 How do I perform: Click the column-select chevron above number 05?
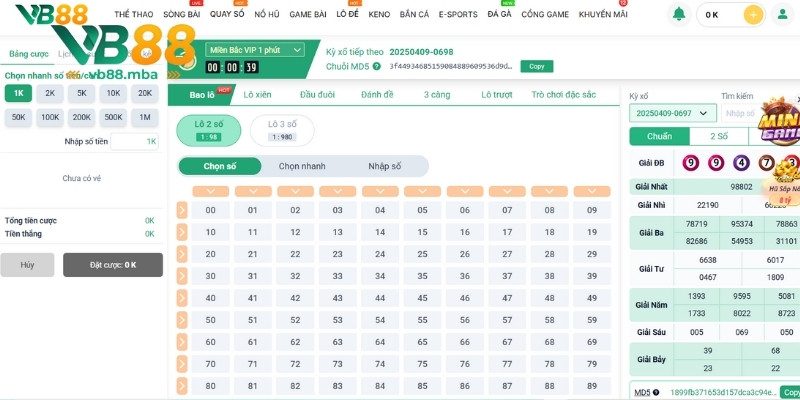tap(422, 191)
